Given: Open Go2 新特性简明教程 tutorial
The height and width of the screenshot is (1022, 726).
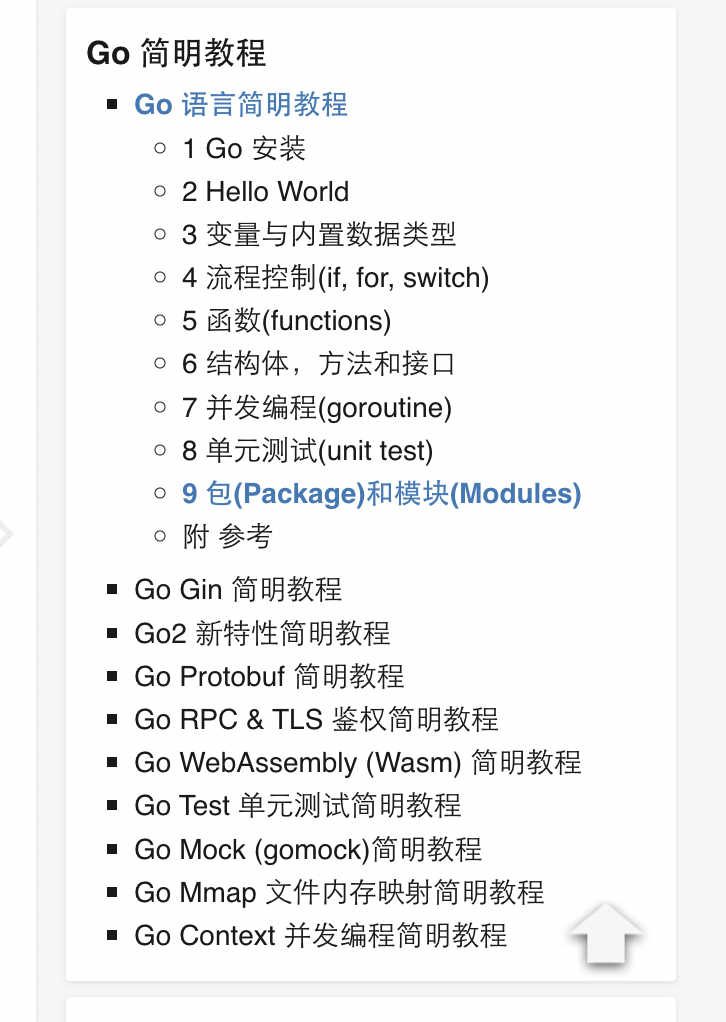Looking at the screenshot, I should pyautogui.click(x=262, y=634).
